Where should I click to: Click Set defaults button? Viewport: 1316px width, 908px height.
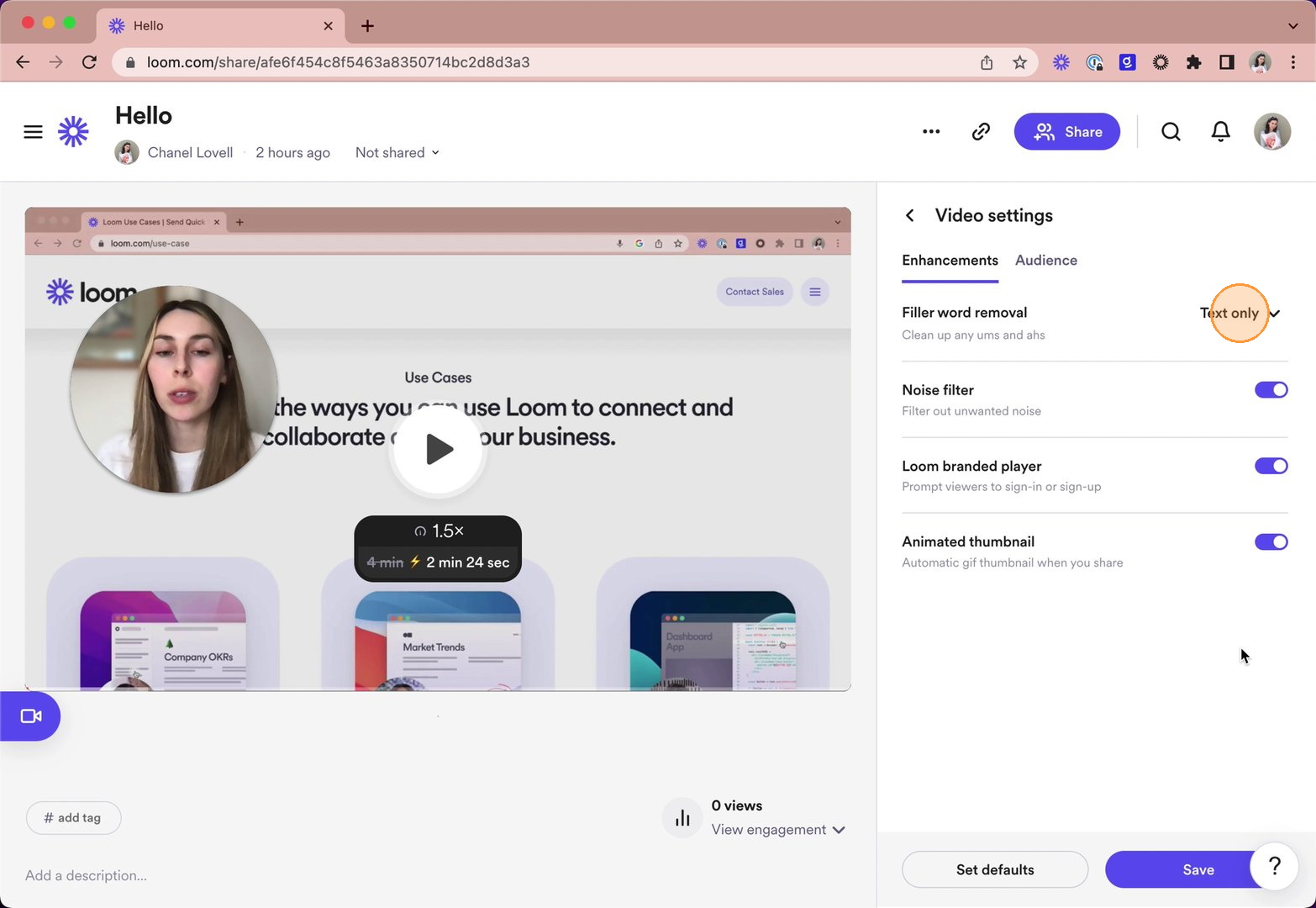(x=995, y=869)
